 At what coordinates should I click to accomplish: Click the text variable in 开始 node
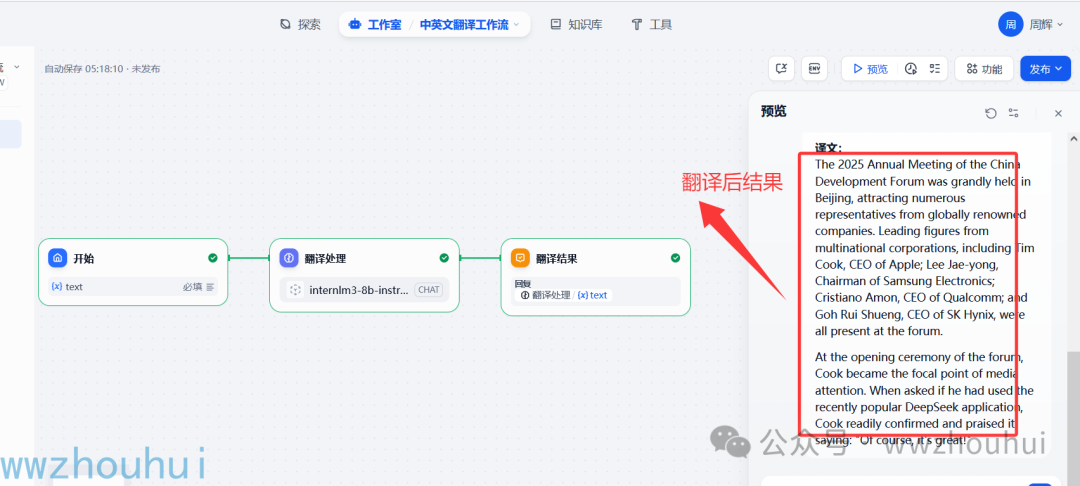[x=67, y=286]
